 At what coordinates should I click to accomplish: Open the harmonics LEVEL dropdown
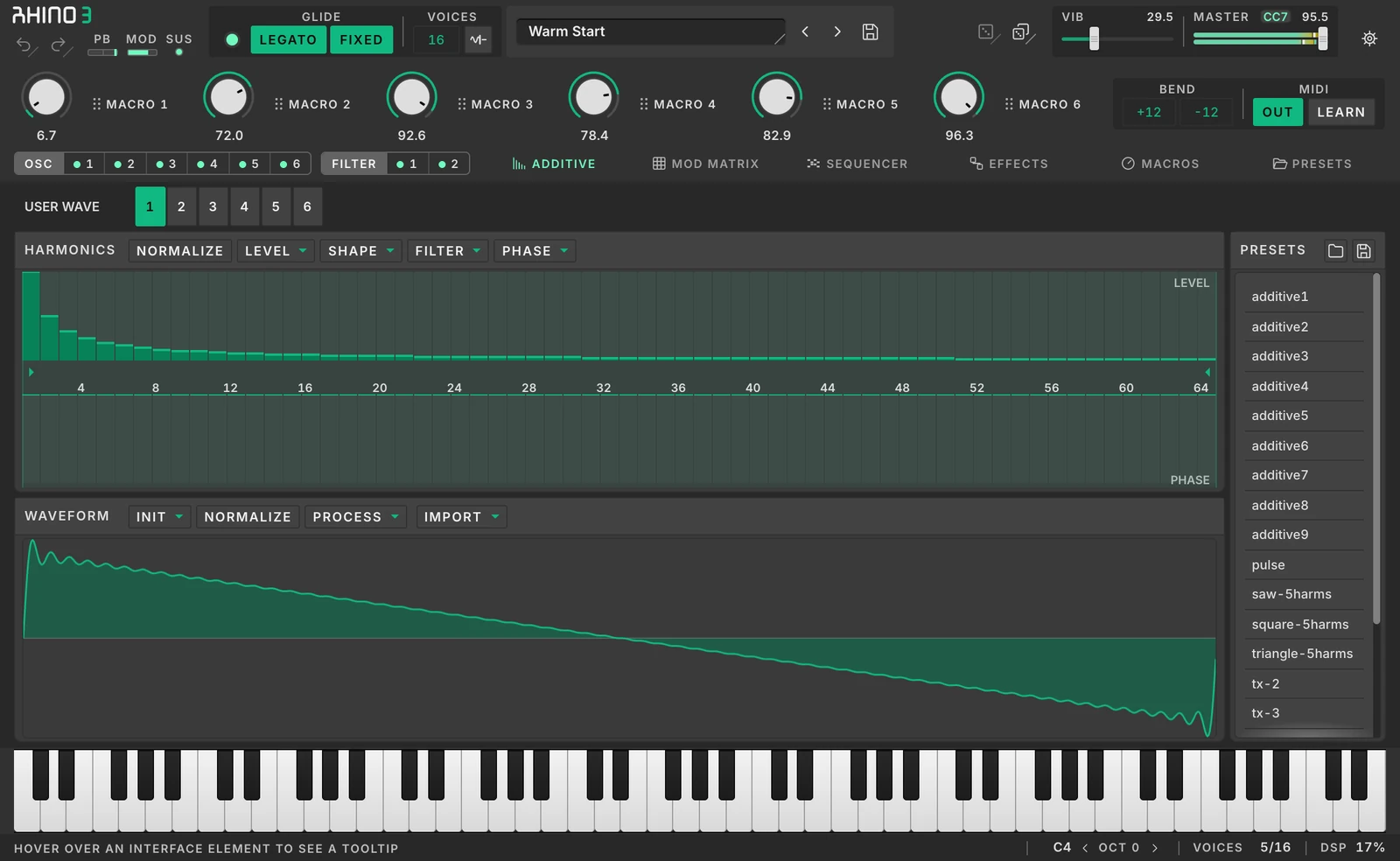(275, 251)
